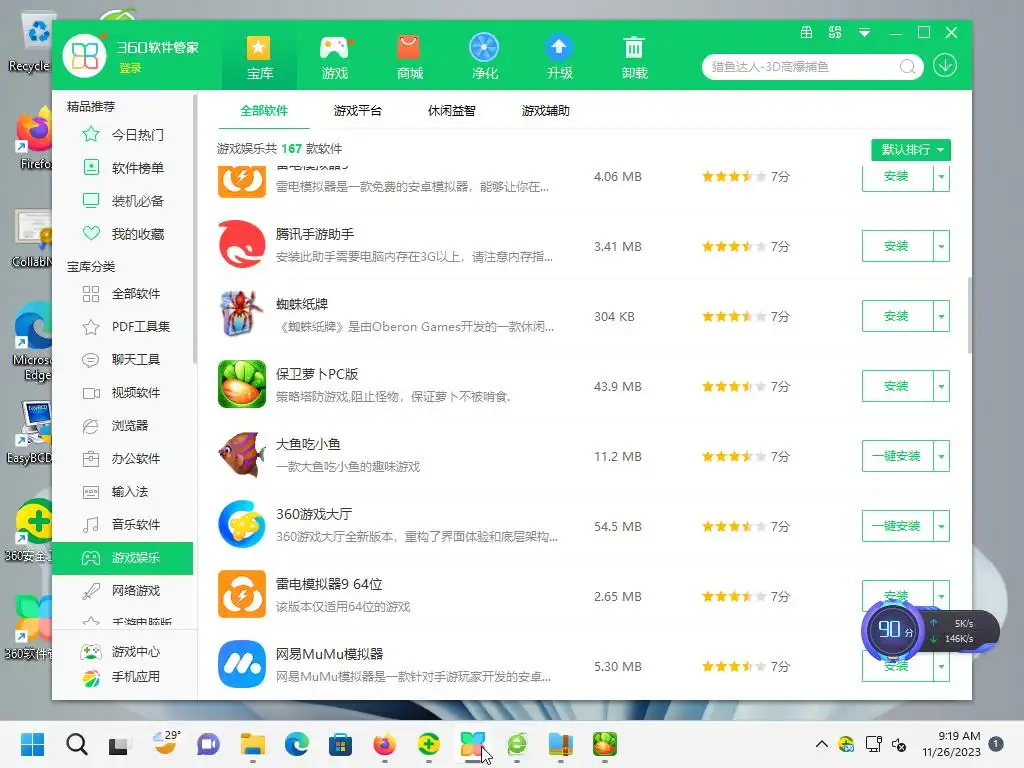
Task: Open the 默认排行 sort dropdown
Action: pyautogui.click(x=911, y=150)
